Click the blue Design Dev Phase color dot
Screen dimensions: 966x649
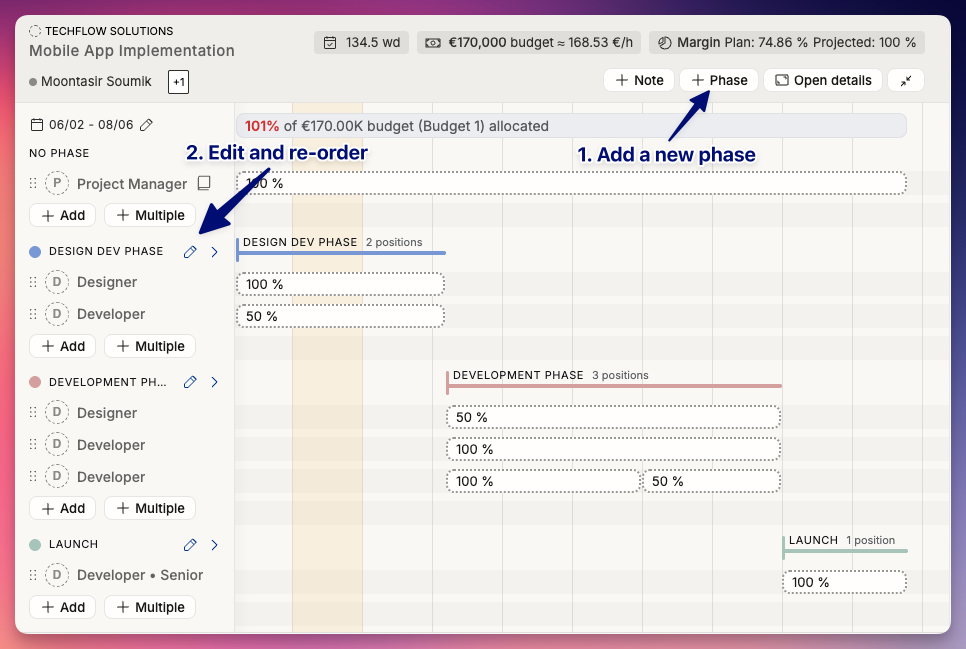35,251
